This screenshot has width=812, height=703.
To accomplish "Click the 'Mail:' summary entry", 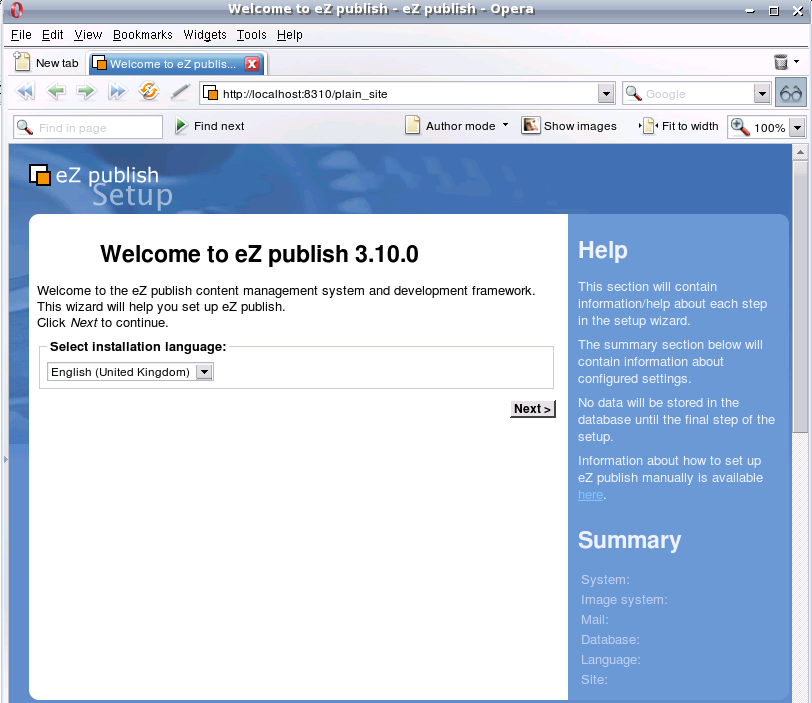I will click(594, 620).
